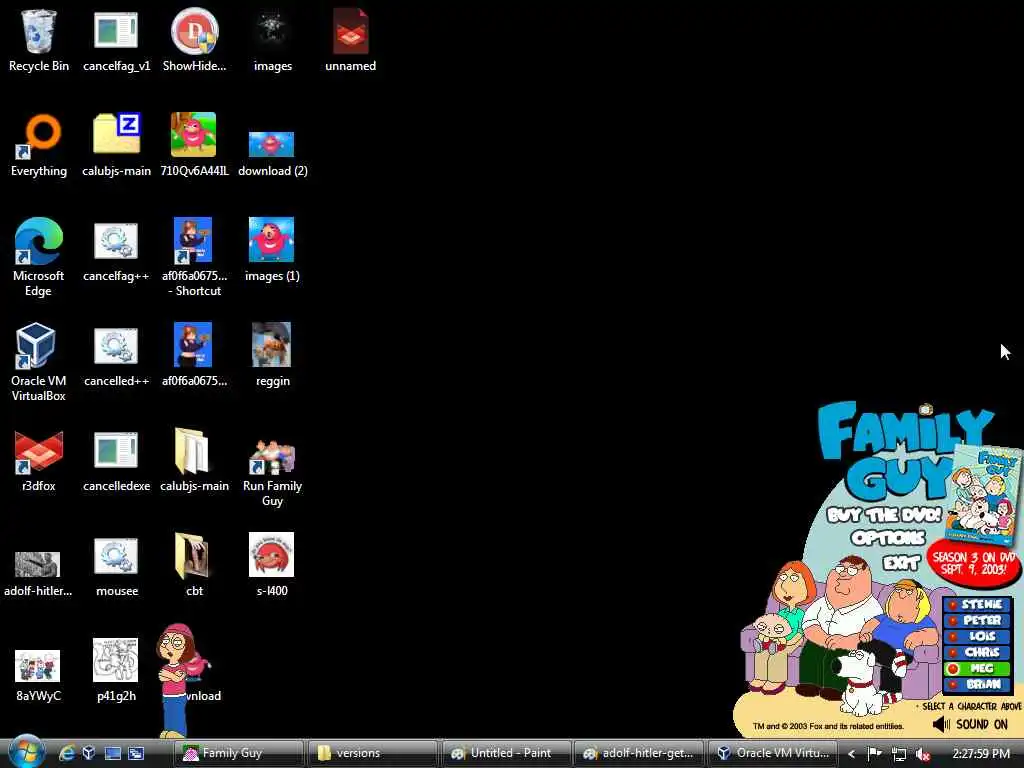Switch to Oracle VM VirtualBox taskbar window
1024x768 pixels.
[x=773, y=753]
